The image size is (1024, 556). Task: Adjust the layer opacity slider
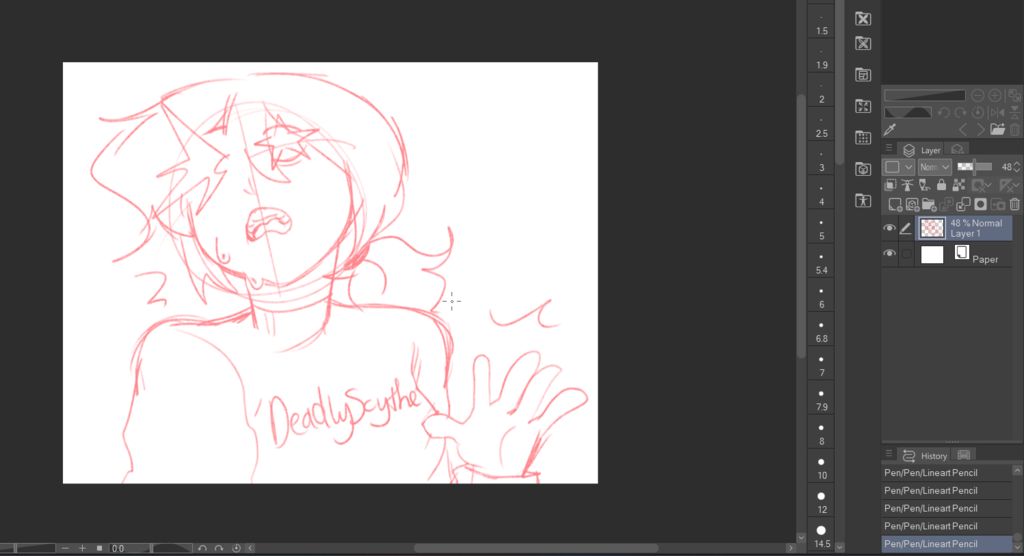point(974,167)
